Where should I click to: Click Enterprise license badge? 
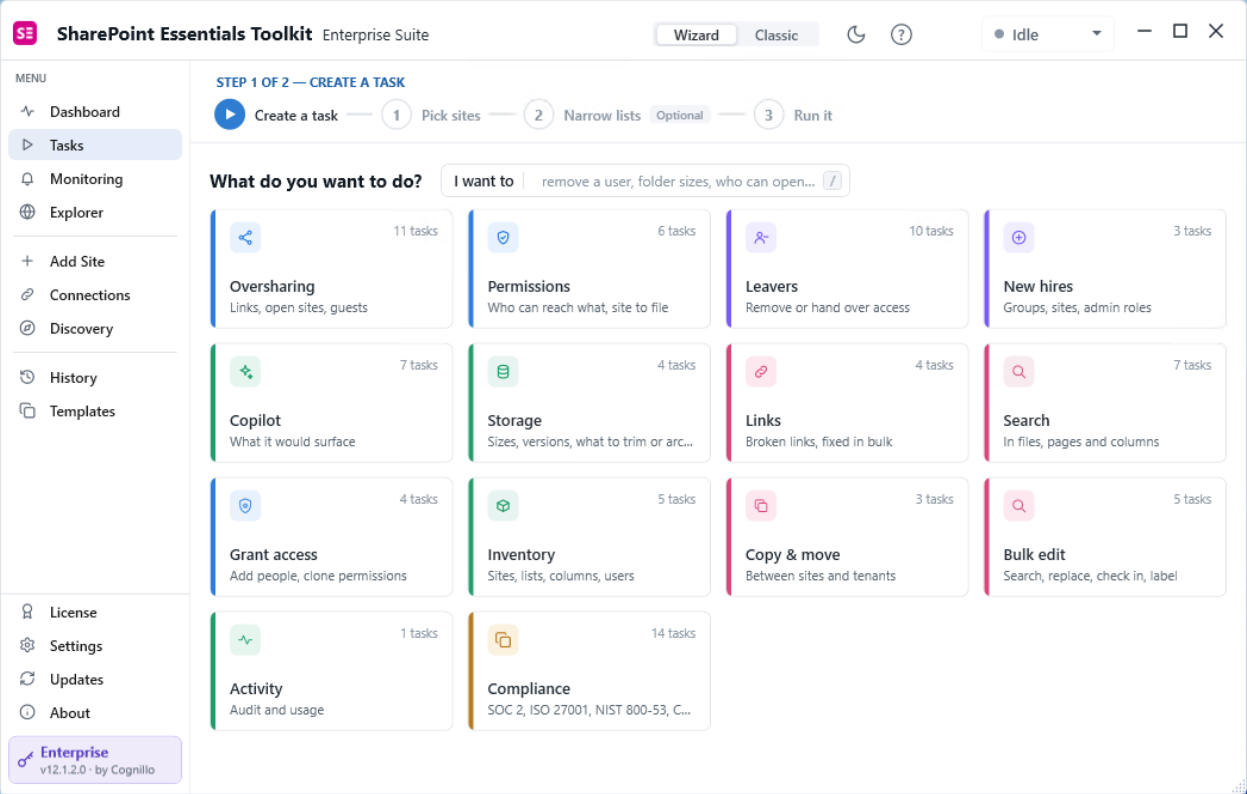95,760
